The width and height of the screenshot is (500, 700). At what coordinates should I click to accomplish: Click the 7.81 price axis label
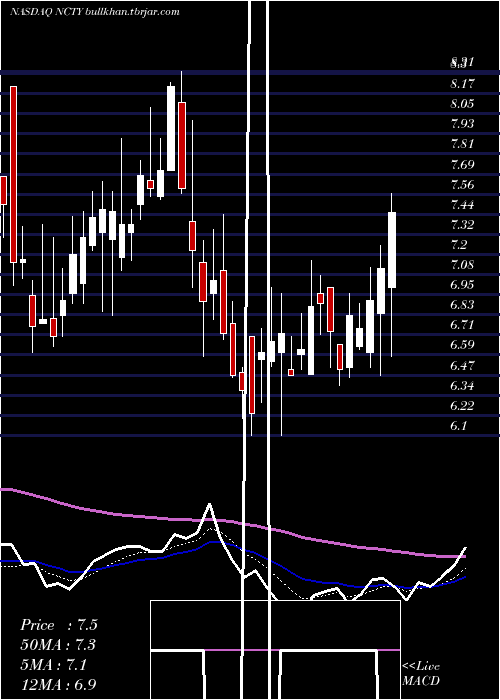[462, 144]
